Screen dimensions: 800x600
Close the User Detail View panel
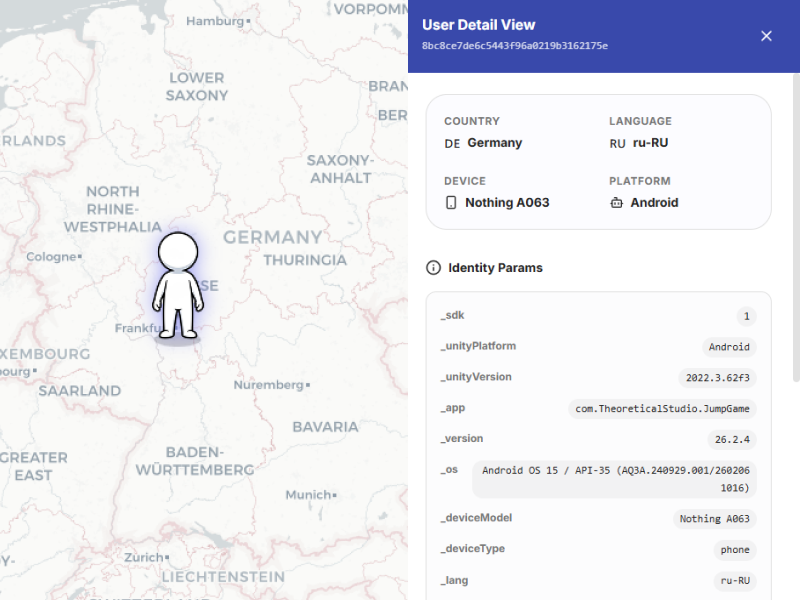[x=766, y=35]
